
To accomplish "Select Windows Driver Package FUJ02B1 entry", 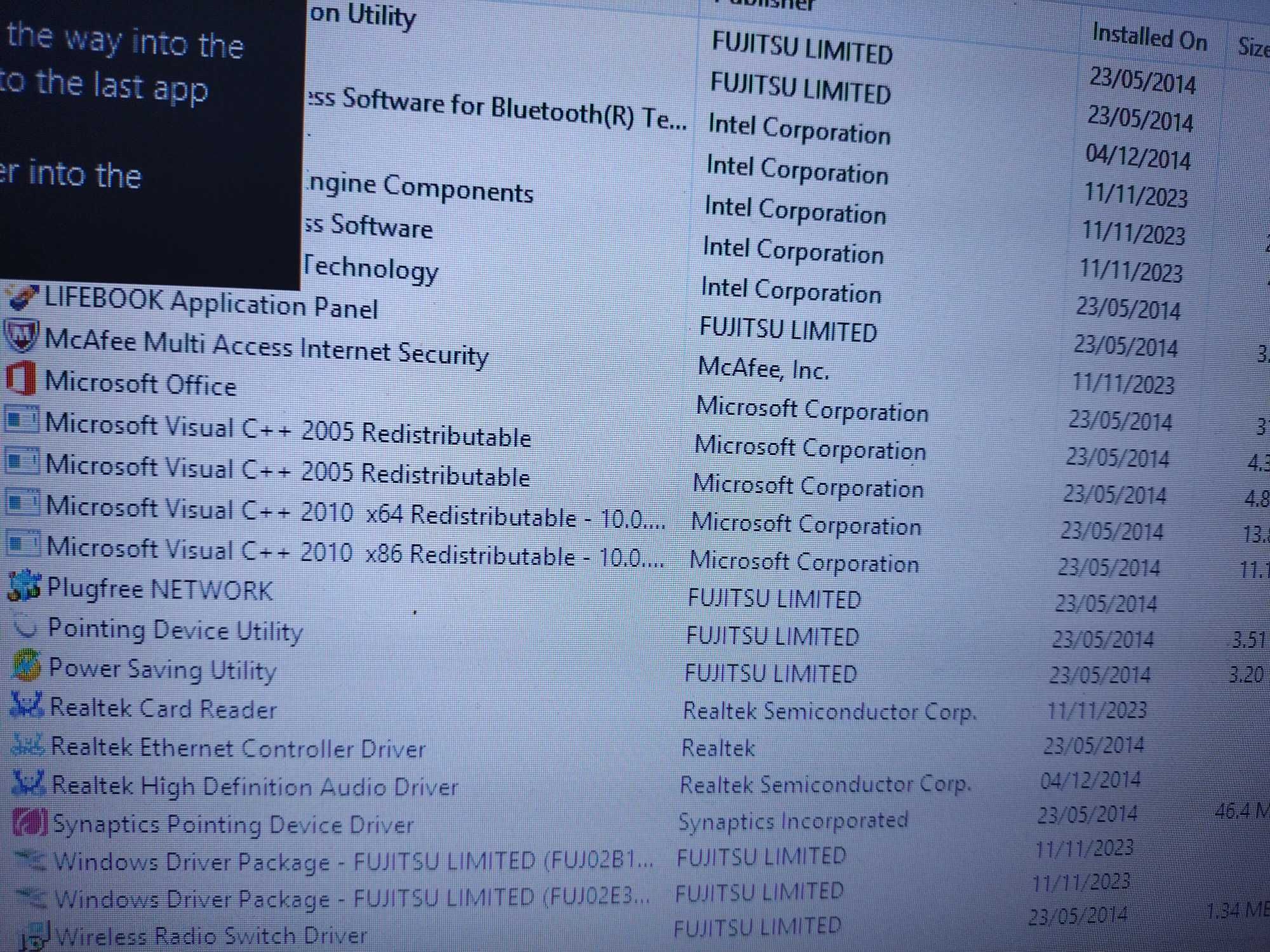I will click(x=354, y=861).
